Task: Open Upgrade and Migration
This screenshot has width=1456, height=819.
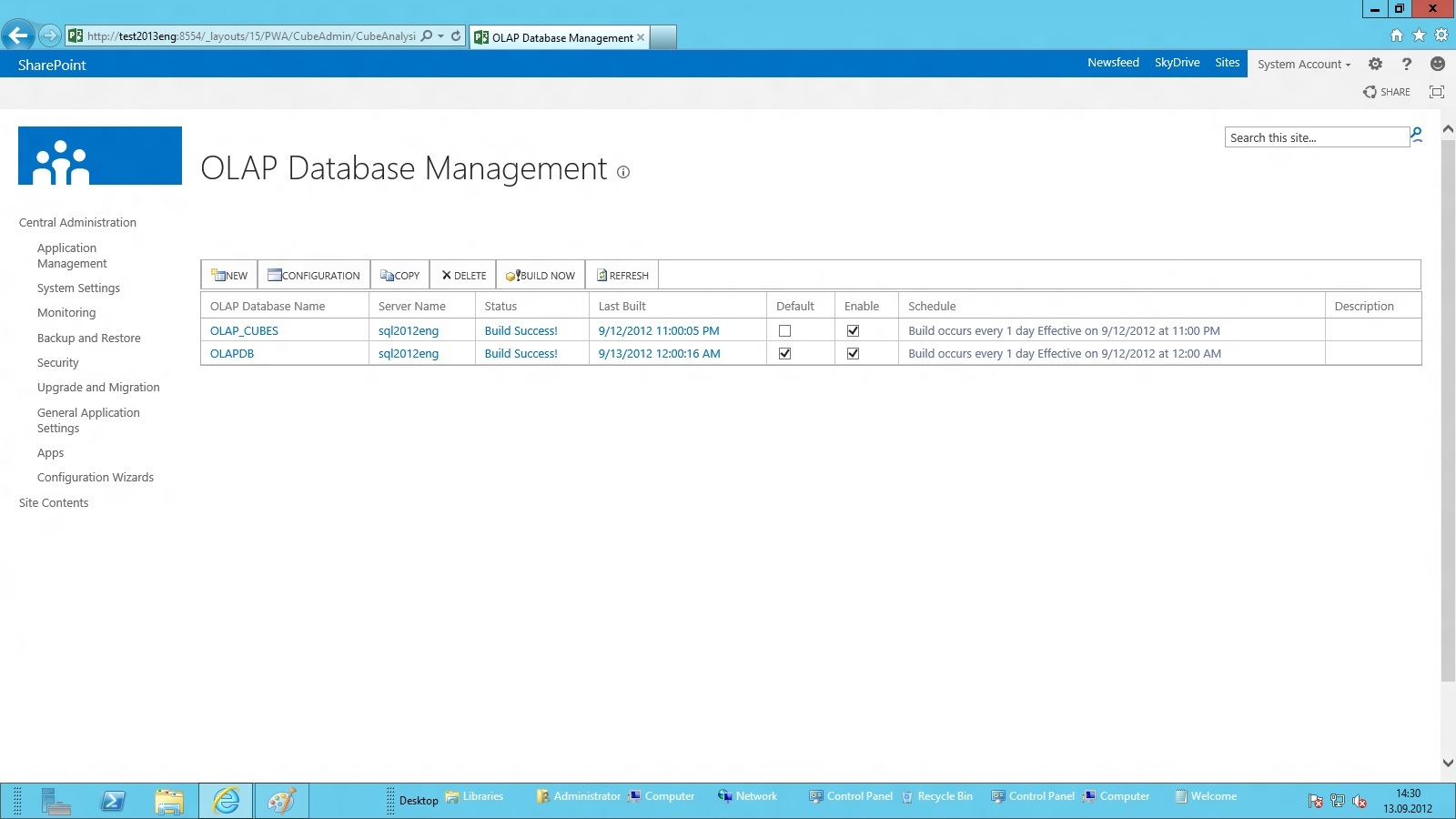Action: tap(98, 388)
